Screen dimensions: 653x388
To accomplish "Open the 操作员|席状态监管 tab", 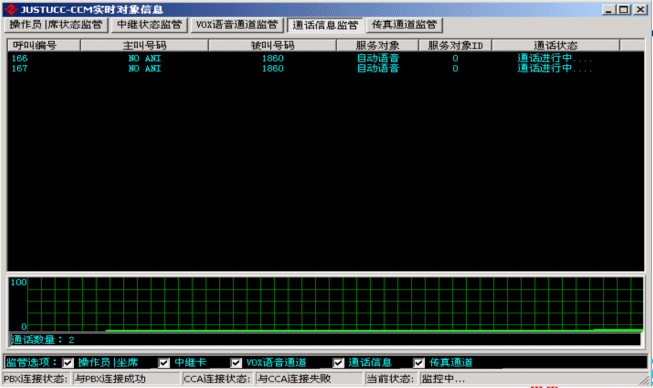I will tap(56, 25).
